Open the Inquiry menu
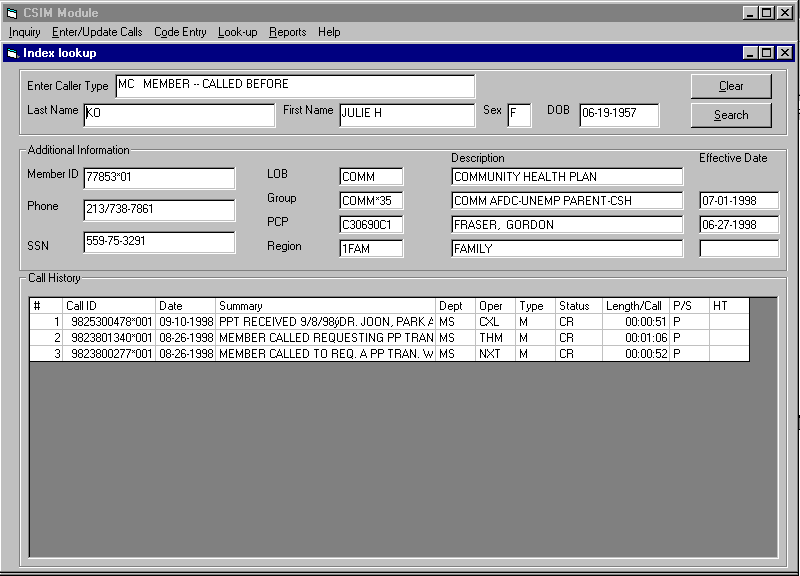The image size is (800, 576). pos(24,32)
